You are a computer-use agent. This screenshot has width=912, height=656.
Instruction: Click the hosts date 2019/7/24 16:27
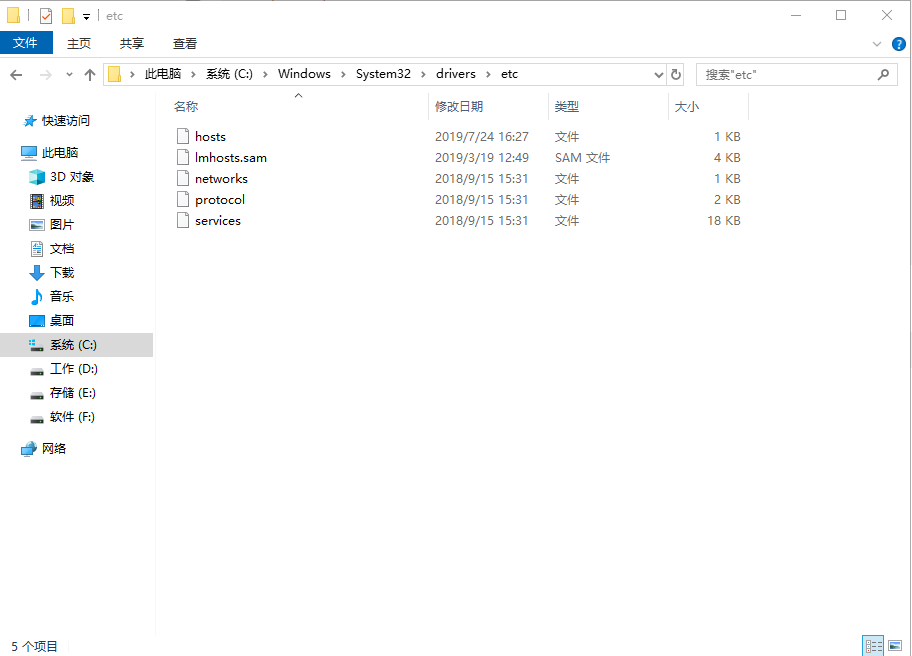pos(482,137)
